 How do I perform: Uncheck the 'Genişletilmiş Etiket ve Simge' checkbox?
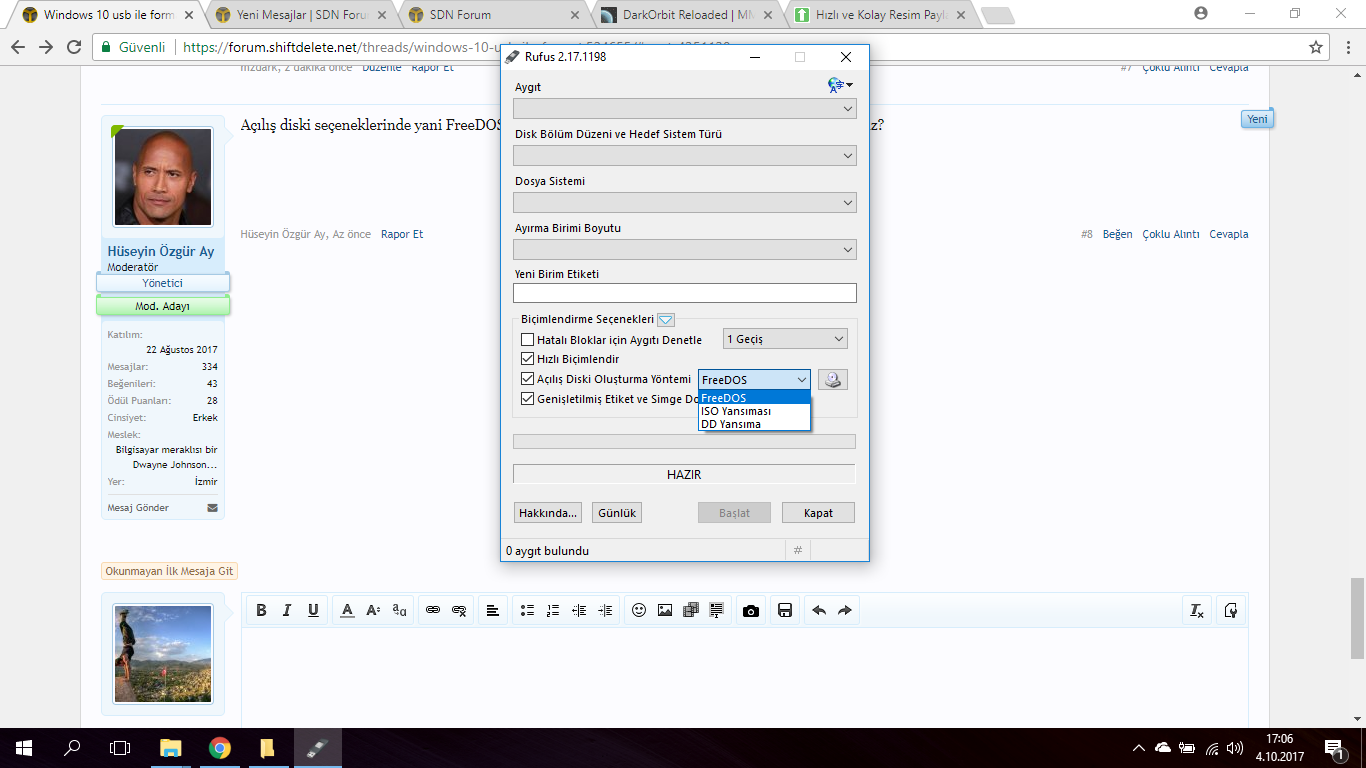(x=528, y=399)
